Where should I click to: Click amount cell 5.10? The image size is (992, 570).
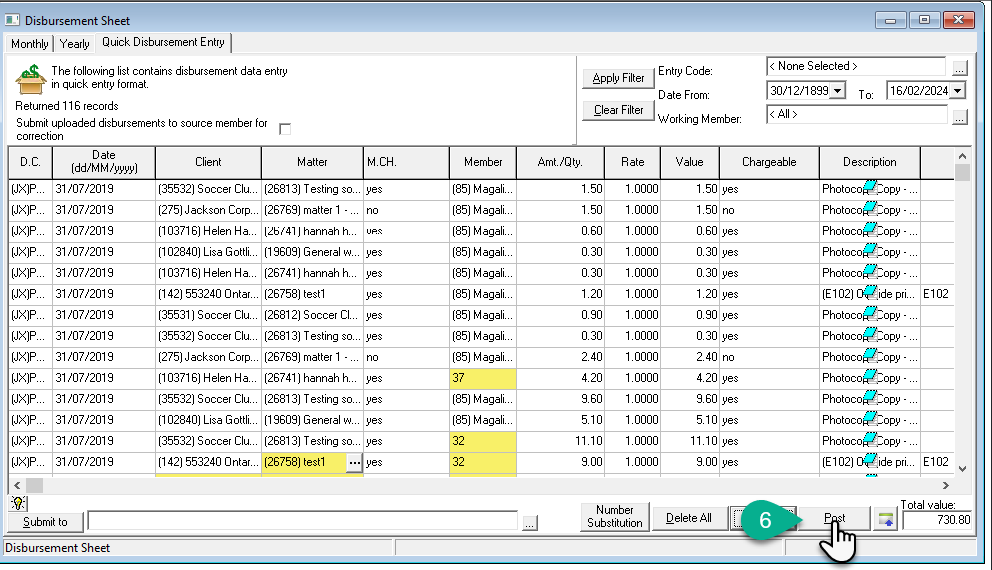tap(561, 420)
